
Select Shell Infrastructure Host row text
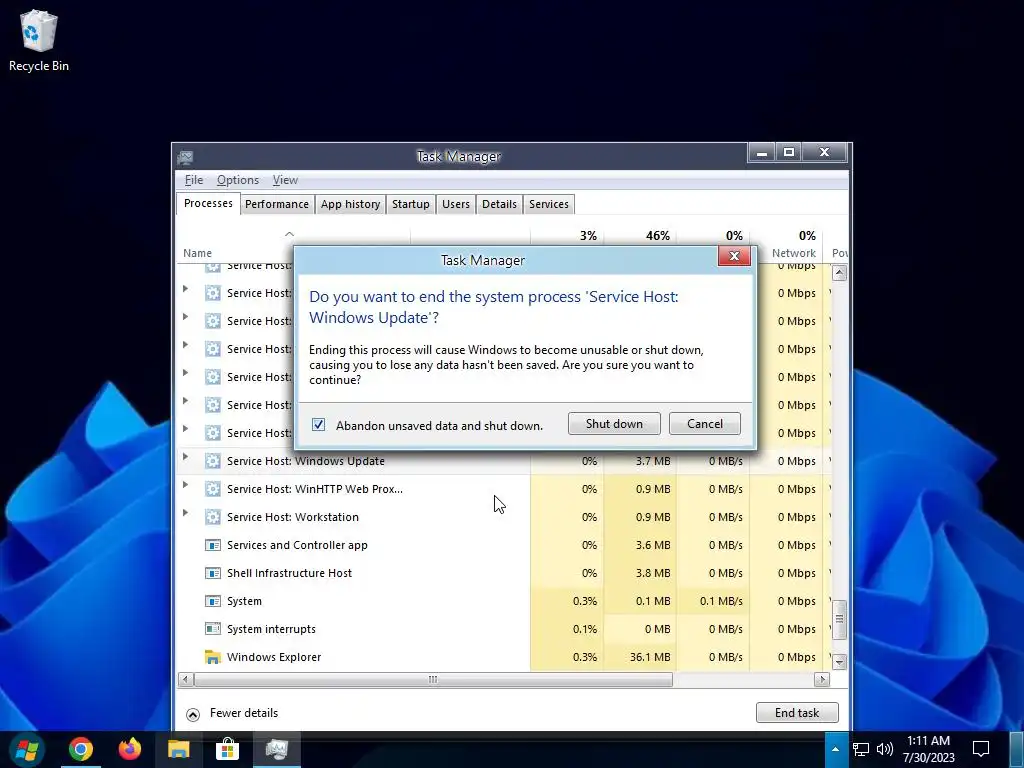pos(289,573)
